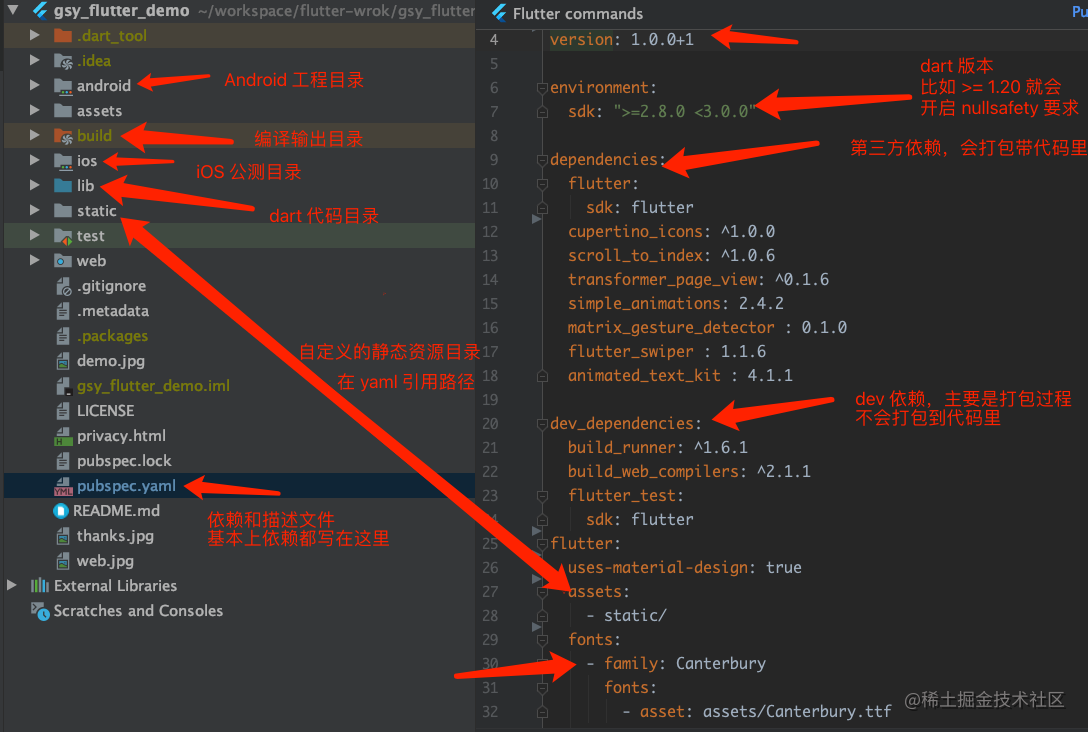Click the pubspec.yaml file icon

(x=63, y=486)
